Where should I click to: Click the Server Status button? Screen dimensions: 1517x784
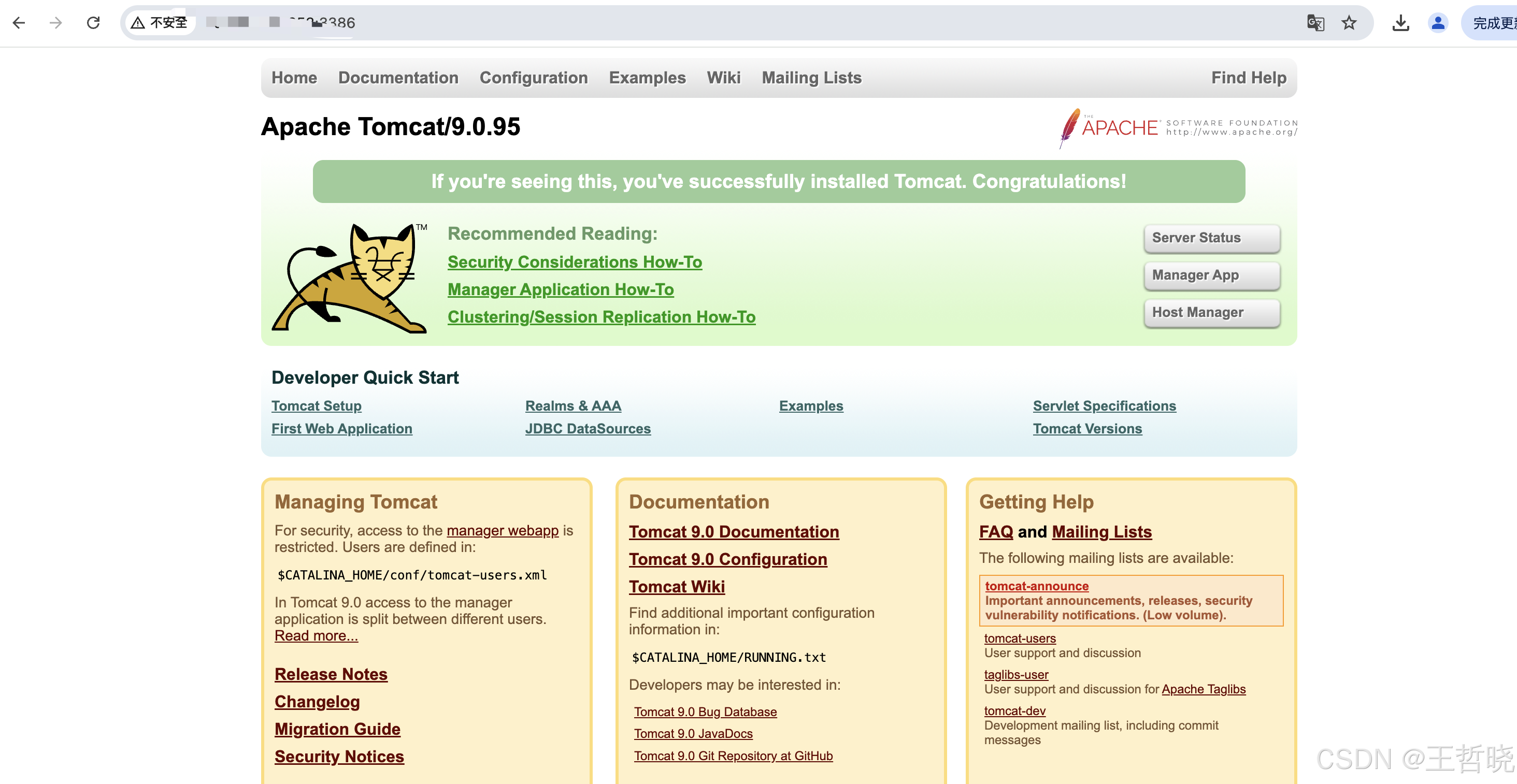1211,238
